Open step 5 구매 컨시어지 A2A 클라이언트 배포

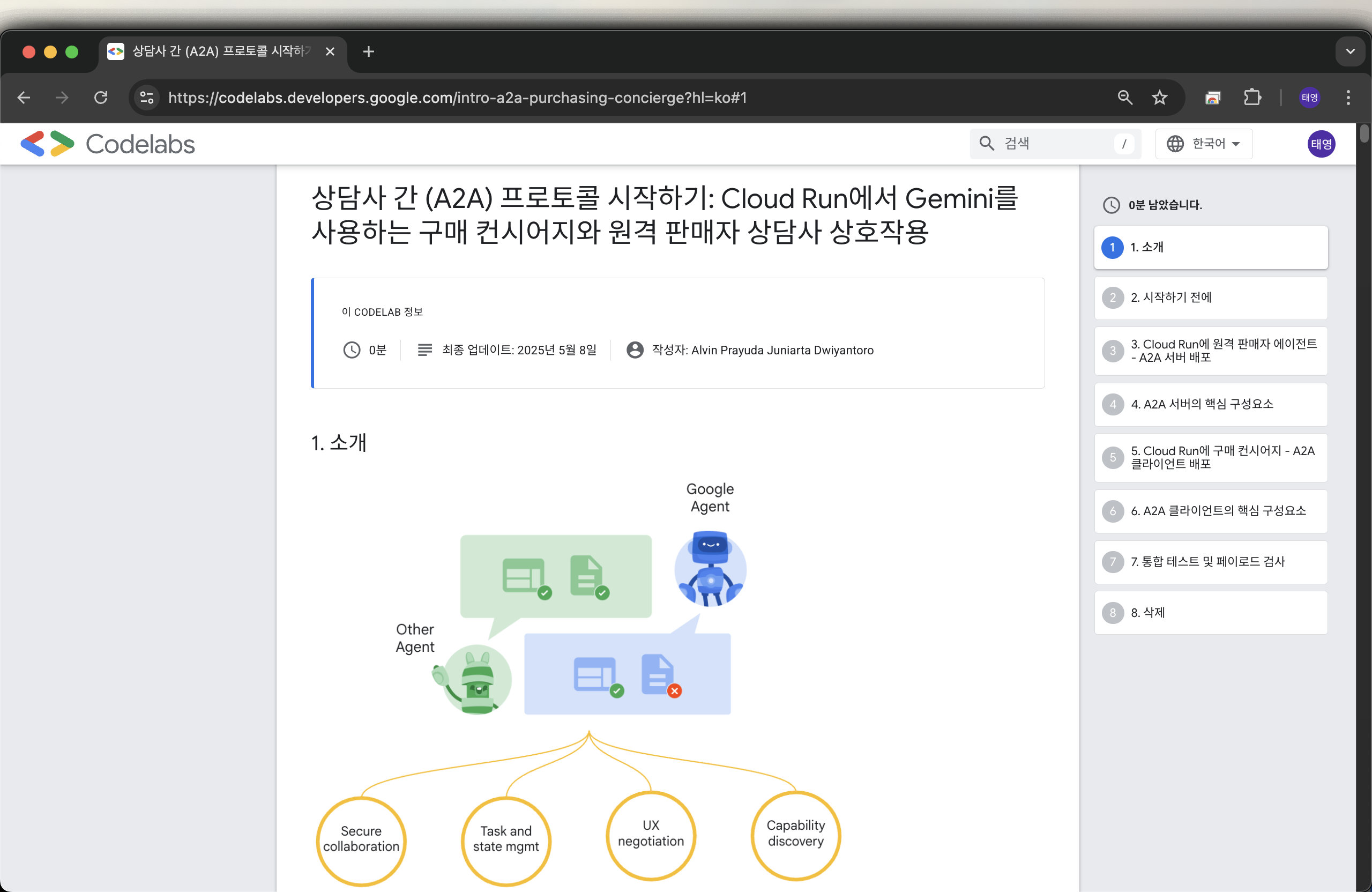pyautogui.click(x=1211, y=457)
